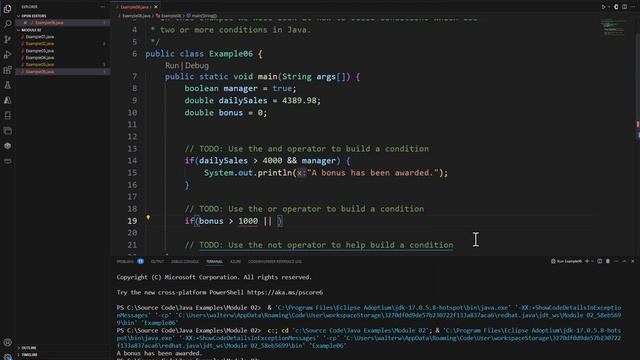Screen dimensions: 640x360
Task: Switch to the Debug Console tab
Action: pos(185,262)
